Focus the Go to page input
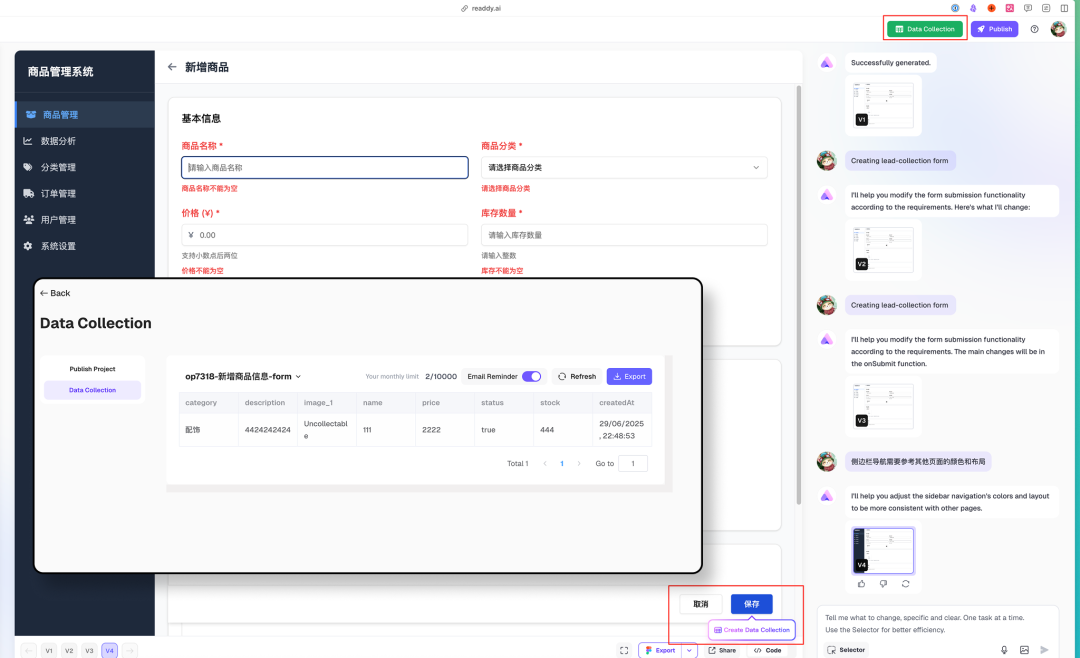This screenshot has width=1080, height=658. tap(632, 463)
